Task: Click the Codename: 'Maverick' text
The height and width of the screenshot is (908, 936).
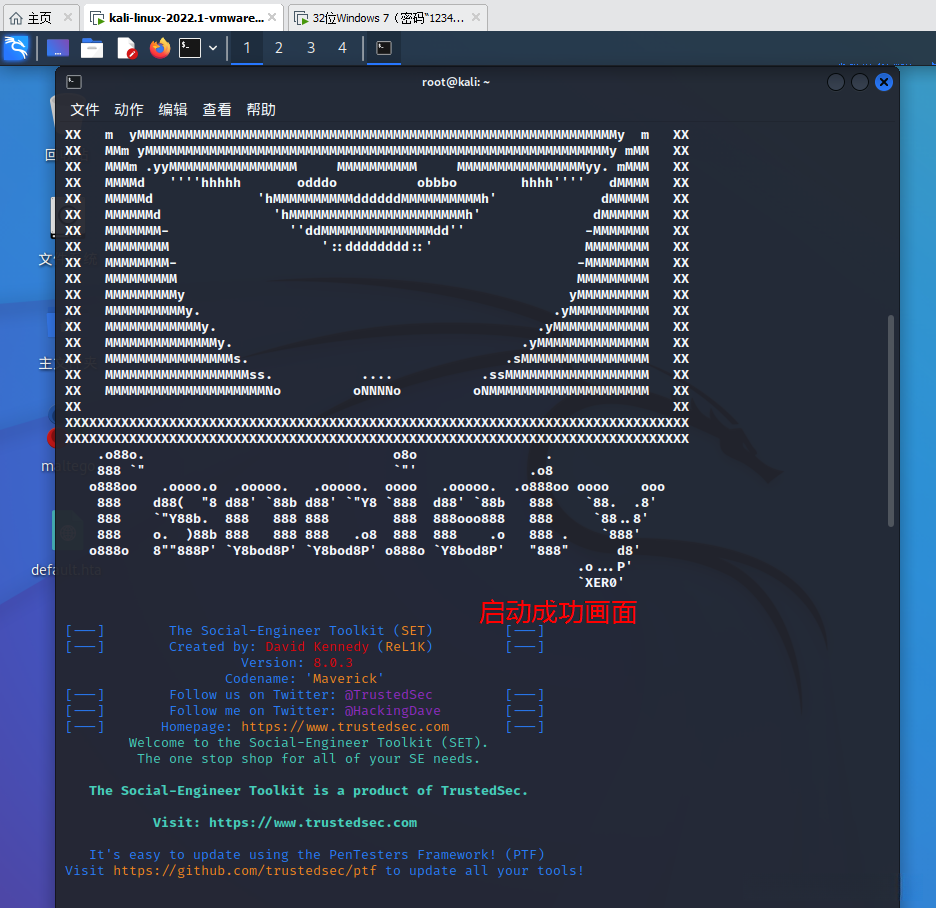Action: coord(304,679)
